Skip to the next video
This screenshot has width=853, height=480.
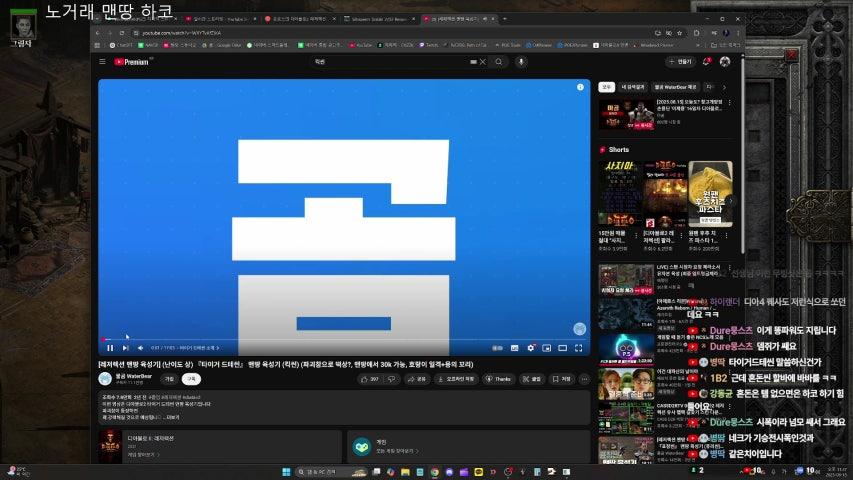(126, 348)
